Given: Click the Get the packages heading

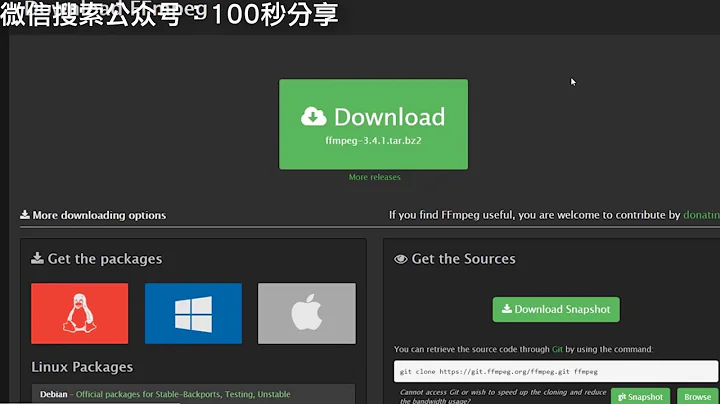Looking at the screenshot, I should 96,259.
